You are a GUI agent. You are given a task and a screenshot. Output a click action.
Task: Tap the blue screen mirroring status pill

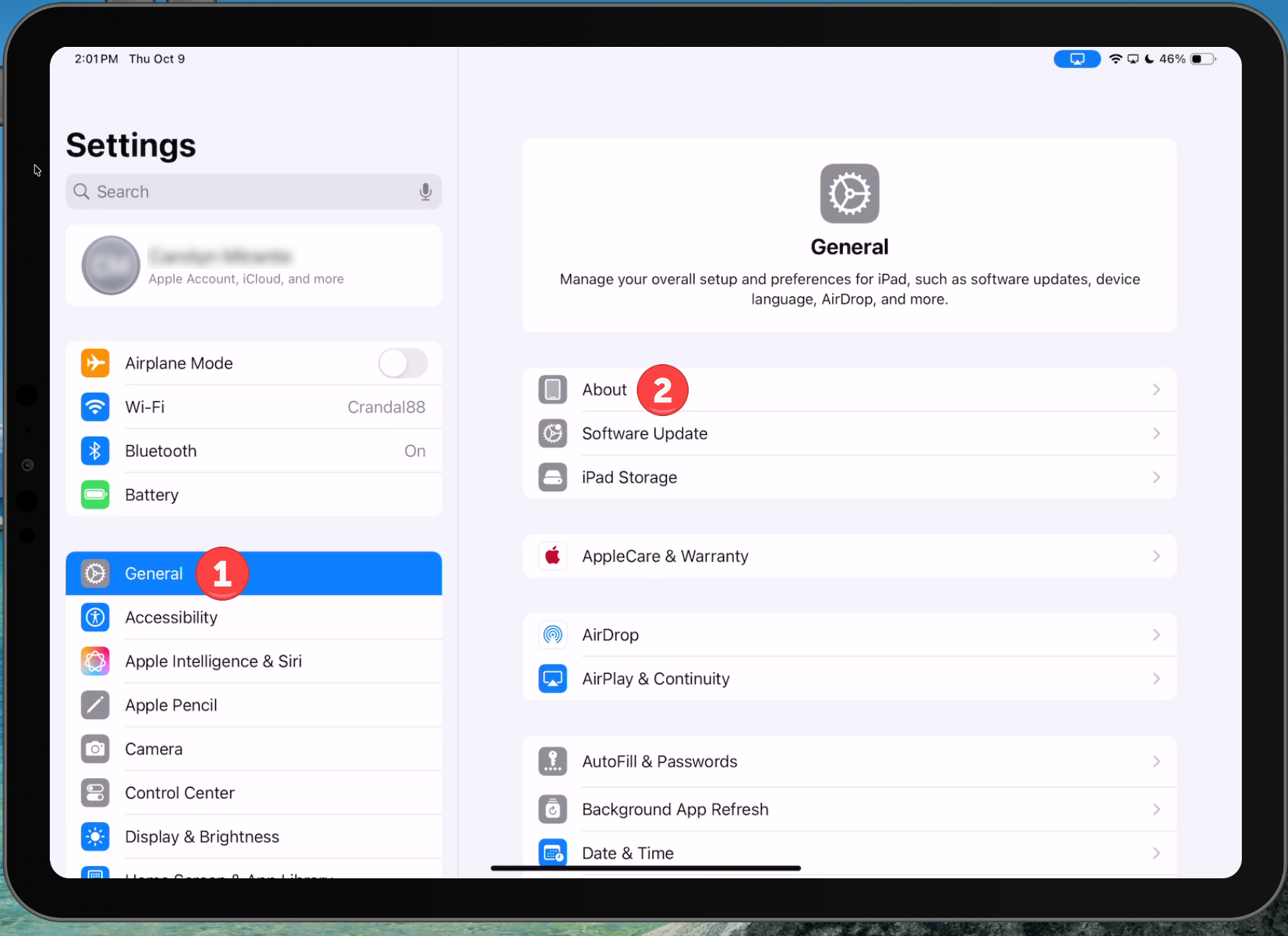1077,59
